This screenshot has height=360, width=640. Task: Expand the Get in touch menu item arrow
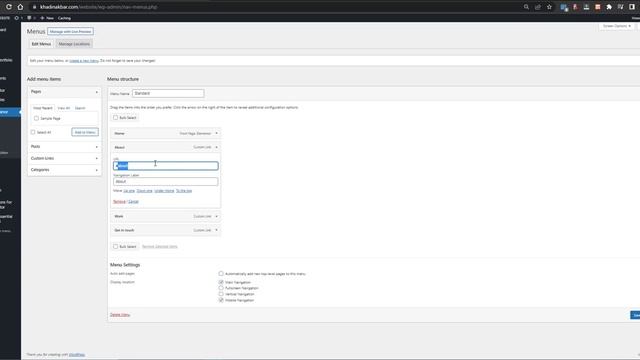click(216, 230)
